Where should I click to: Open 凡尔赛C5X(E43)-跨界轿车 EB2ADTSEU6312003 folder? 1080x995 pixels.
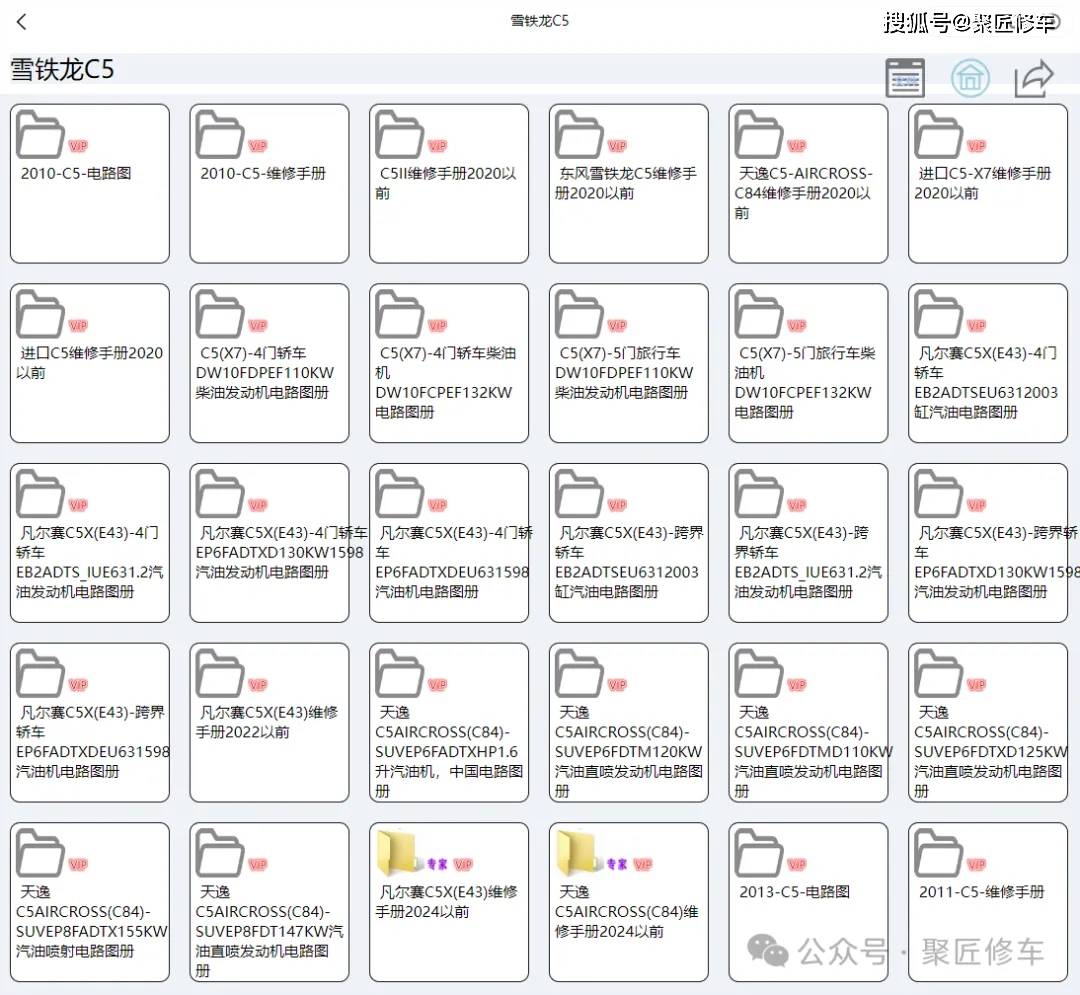pyautogui.click(x=629, y=543)
